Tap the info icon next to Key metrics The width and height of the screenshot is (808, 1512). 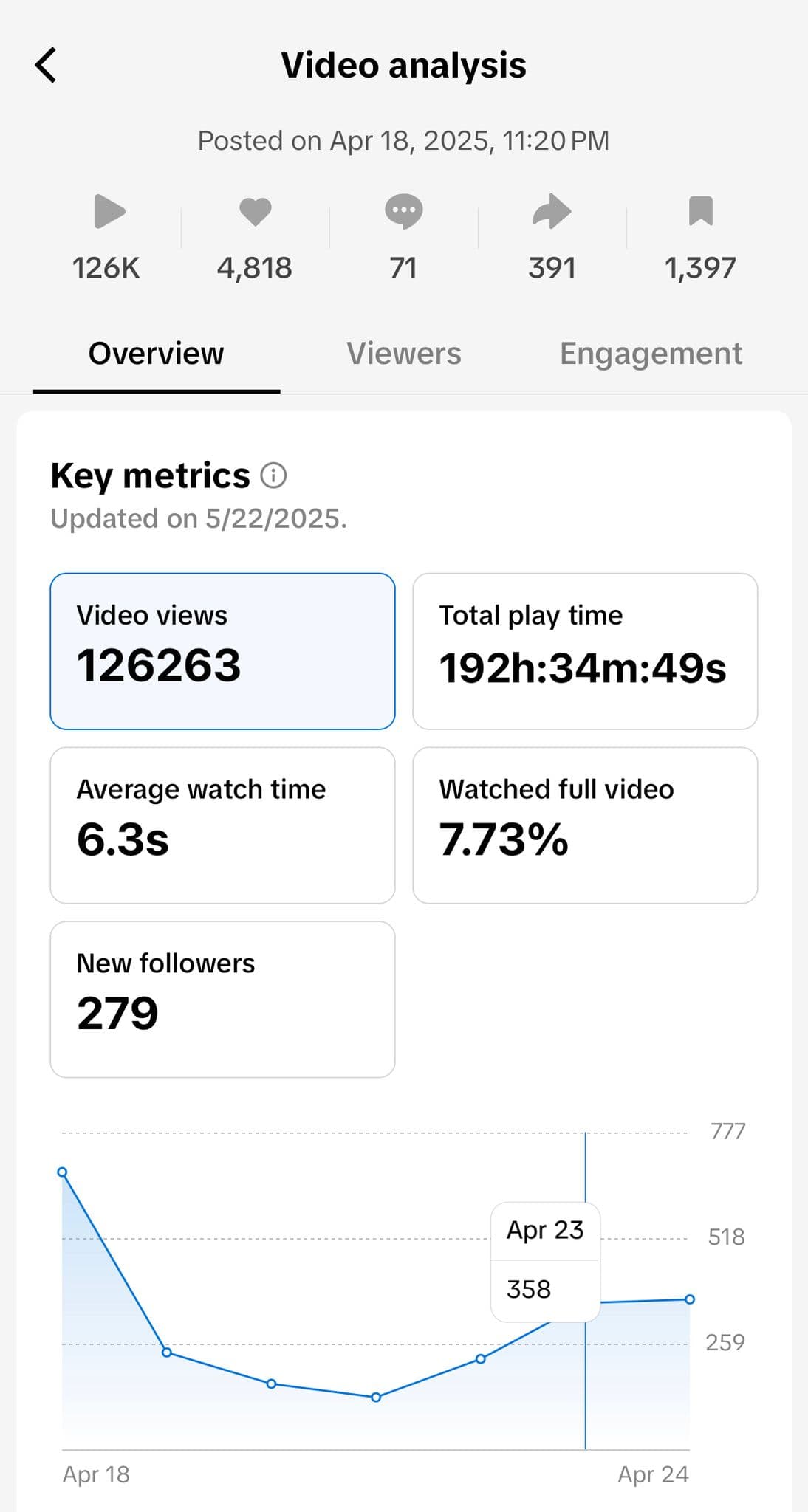point(274,475)
